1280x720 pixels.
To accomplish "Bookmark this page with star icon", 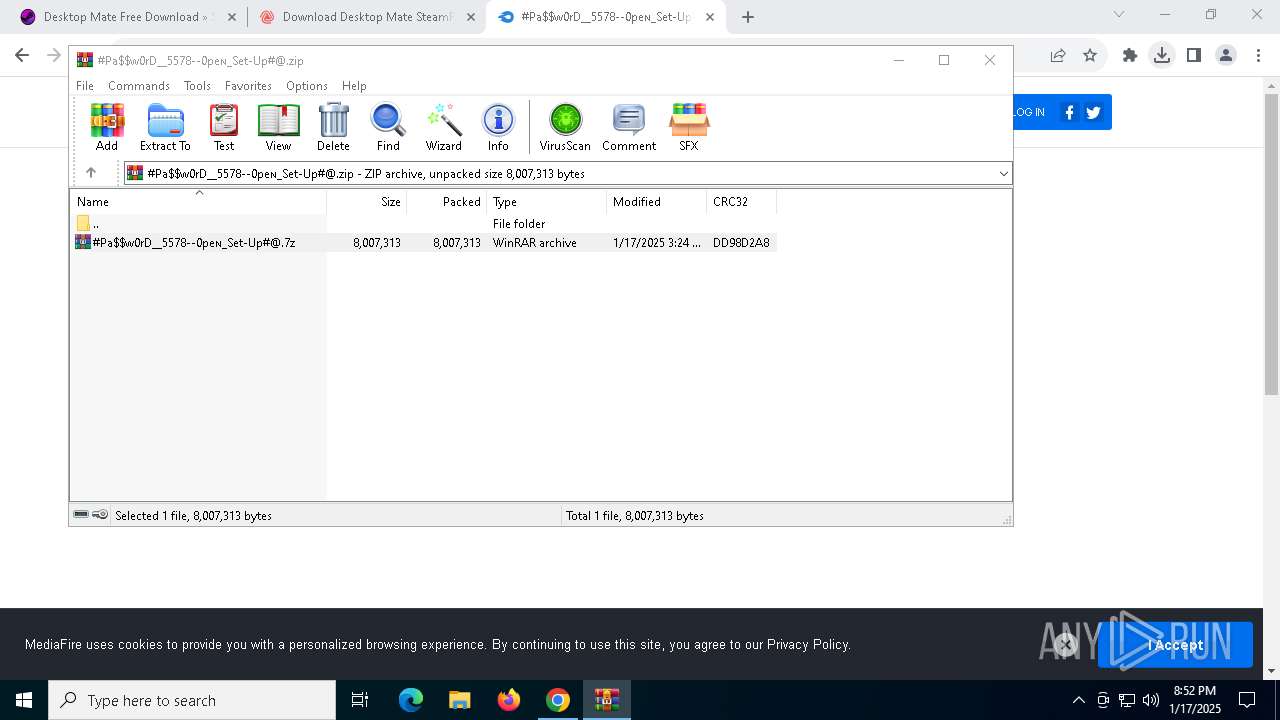I will click(1090, 56).
